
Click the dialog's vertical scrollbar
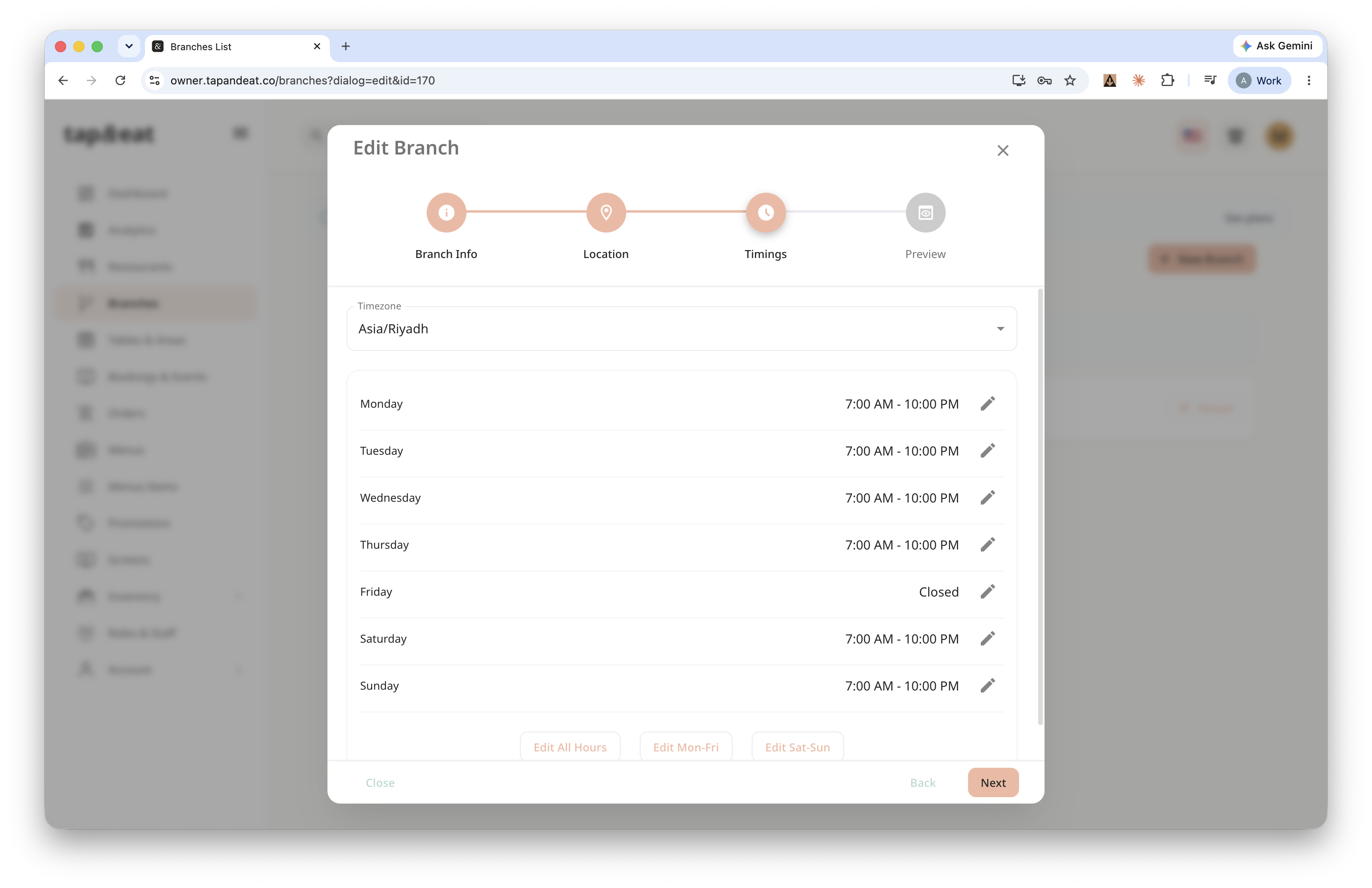tap(1040, 507)
